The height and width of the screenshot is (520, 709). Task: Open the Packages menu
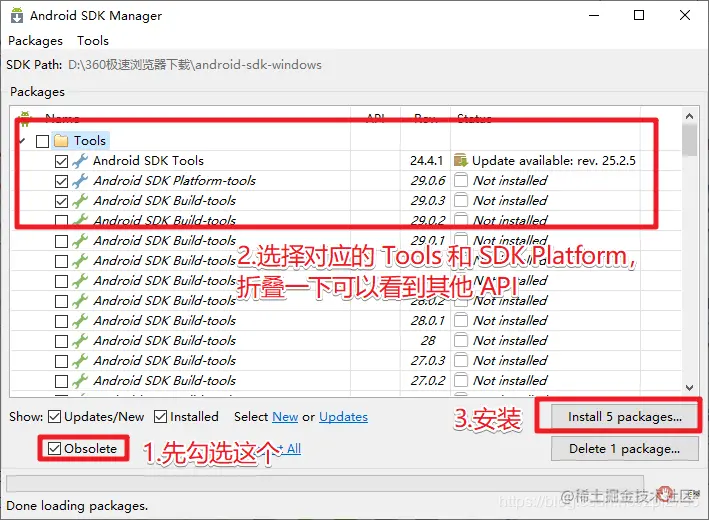click(x=35, y=41)
